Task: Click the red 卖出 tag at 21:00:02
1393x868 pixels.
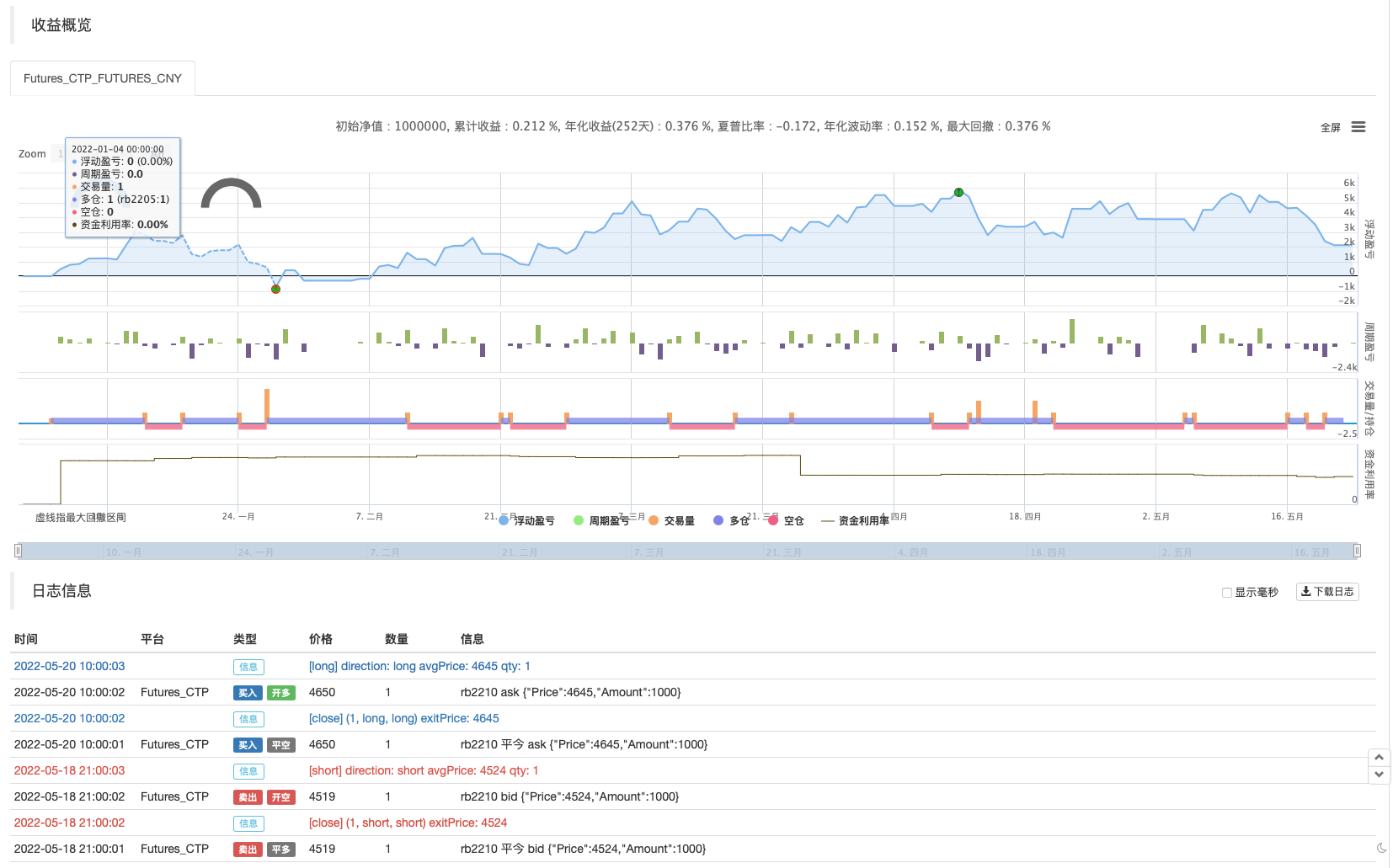Action: point(248,797)
